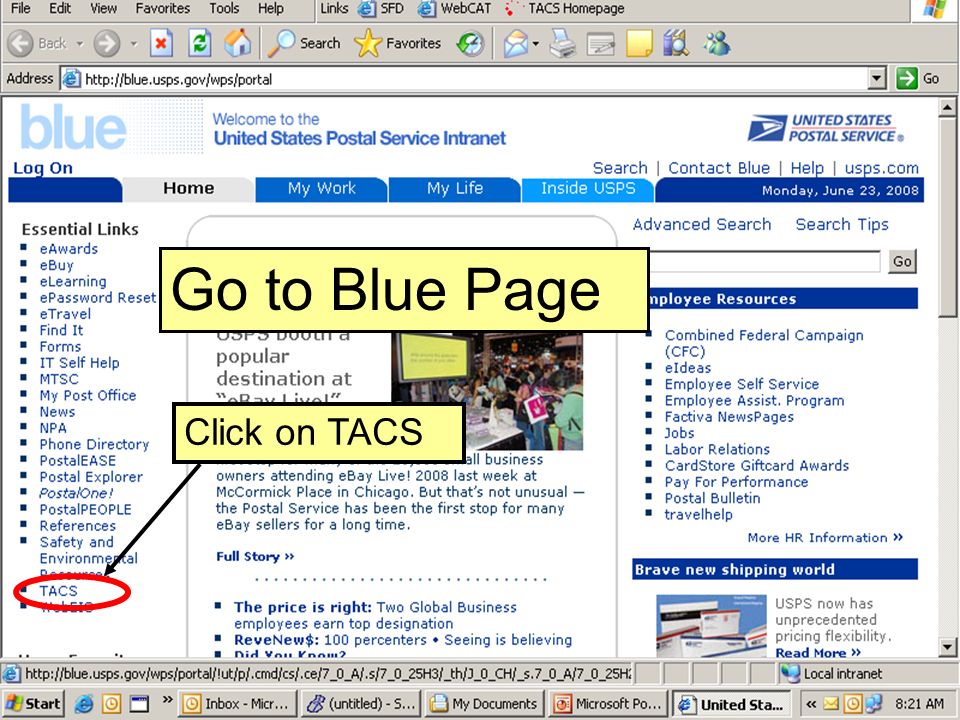Click the green Go arrow button
This screenshot has height=720, width=960.
(x=906, y=79)
